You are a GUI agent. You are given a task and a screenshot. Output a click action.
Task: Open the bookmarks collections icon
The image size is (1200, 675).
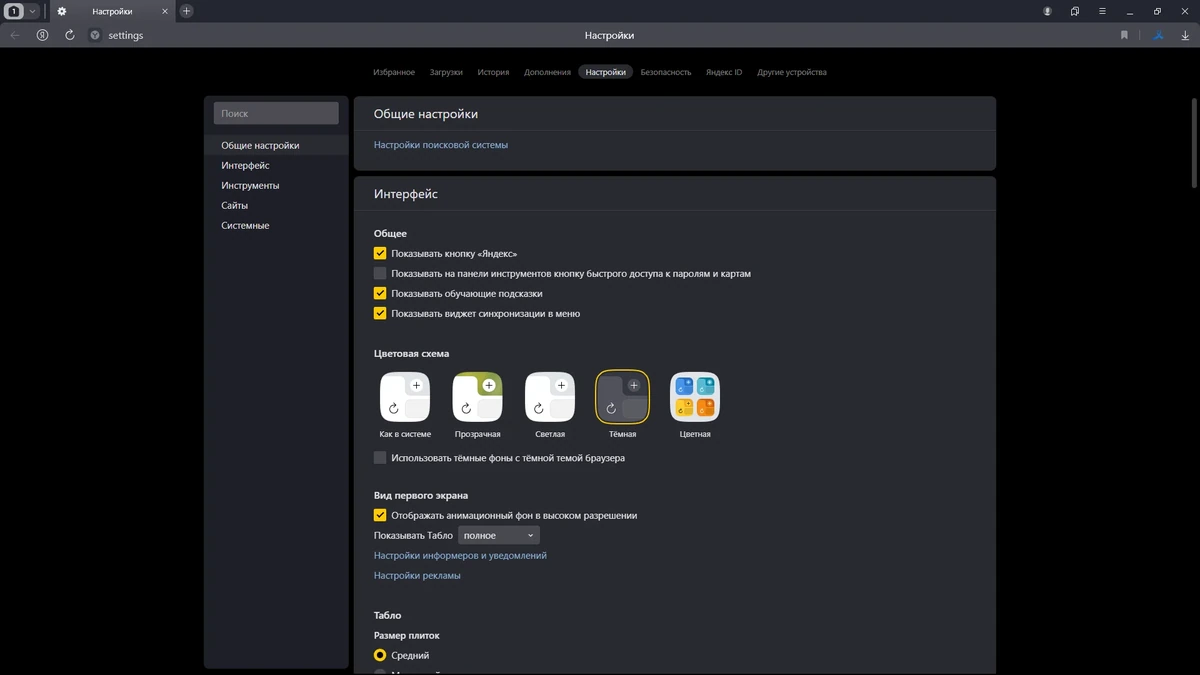pyautogui.click(x=1075, y=11)
